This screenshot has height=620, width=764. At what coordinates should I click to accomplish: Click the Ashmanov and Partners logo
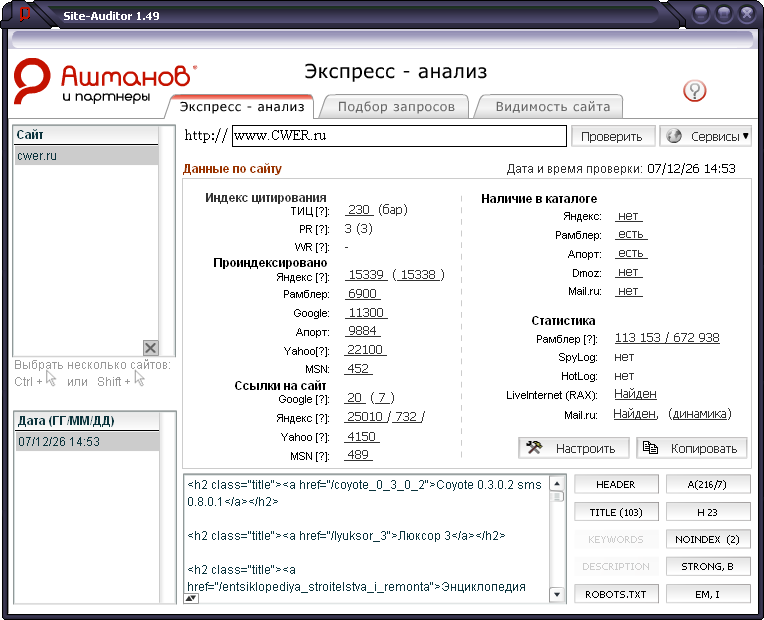(x=105, y=82)
